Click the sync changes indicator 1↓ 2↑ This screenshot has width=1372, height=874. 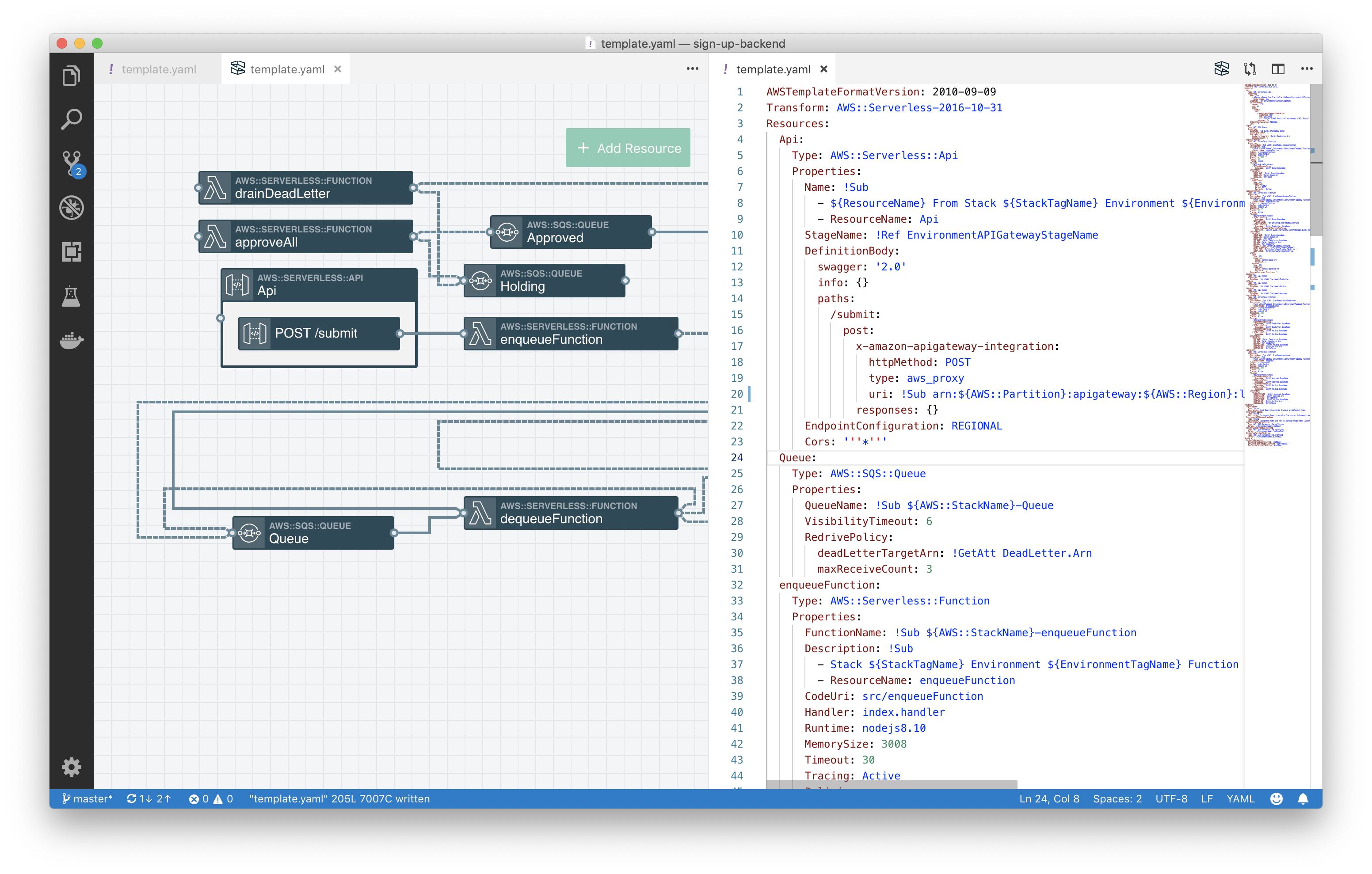click(x=149, y=799)
